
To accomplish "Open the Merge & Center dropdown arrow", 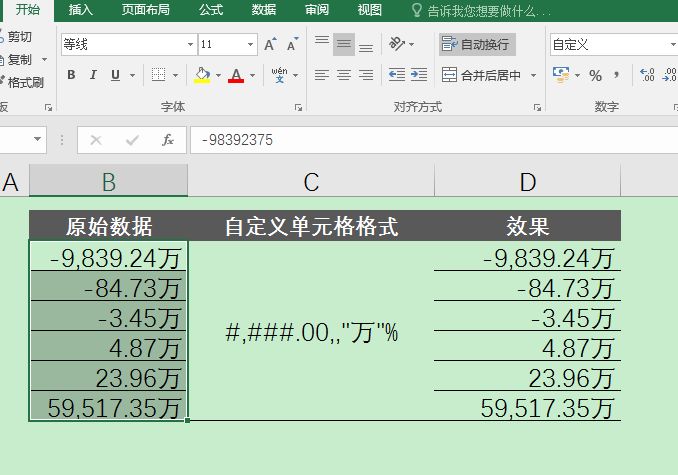I will click(534, 76).
